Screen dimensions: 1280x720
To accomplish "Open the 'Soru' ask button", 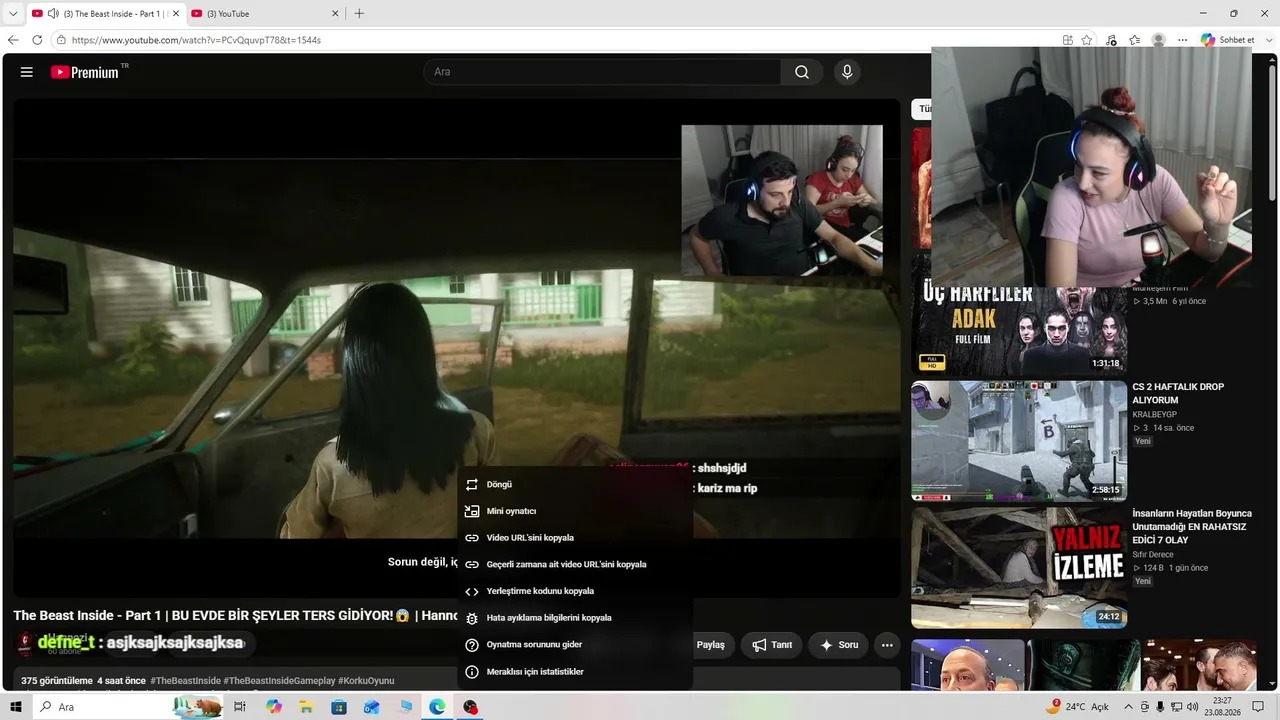I will tap(839, 645).
